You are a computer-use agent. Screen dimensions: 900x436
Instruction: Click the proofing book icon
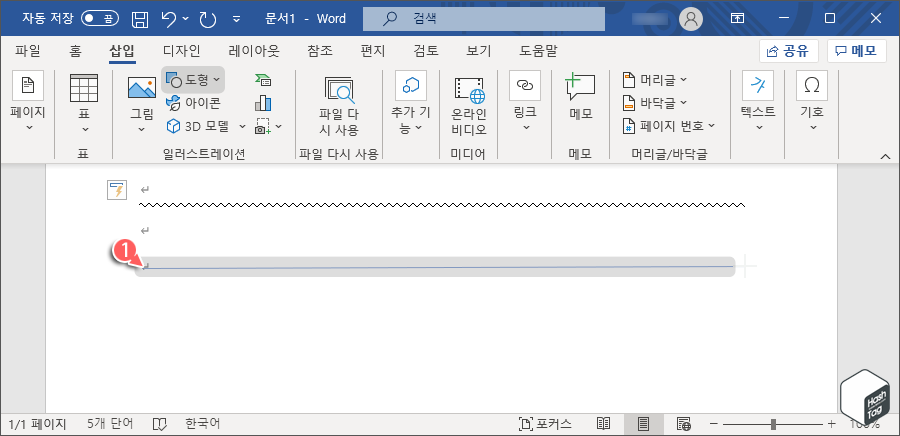(160, 425)
